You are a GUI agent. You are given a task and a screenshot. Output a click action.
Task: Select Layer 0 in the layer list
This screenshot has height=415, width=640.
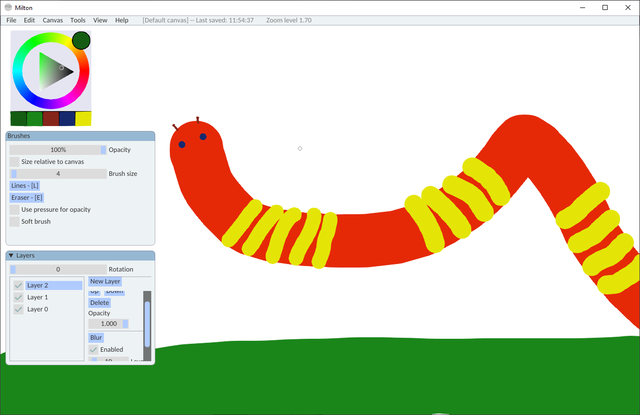pyautogui.click(x=38, y=310)
